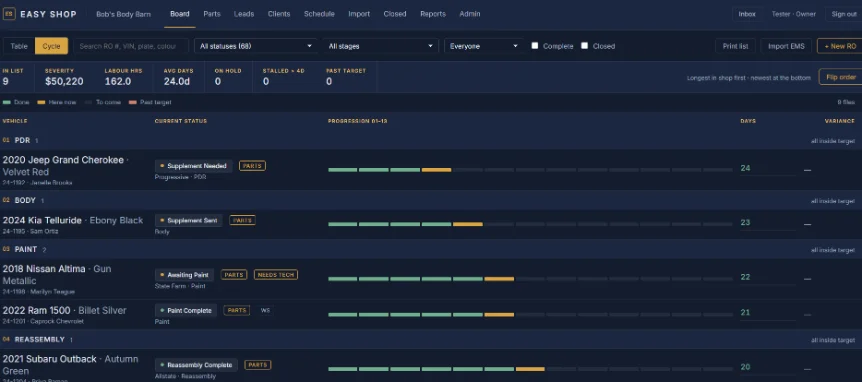Click the green Done legend swatch

(7, 103)
